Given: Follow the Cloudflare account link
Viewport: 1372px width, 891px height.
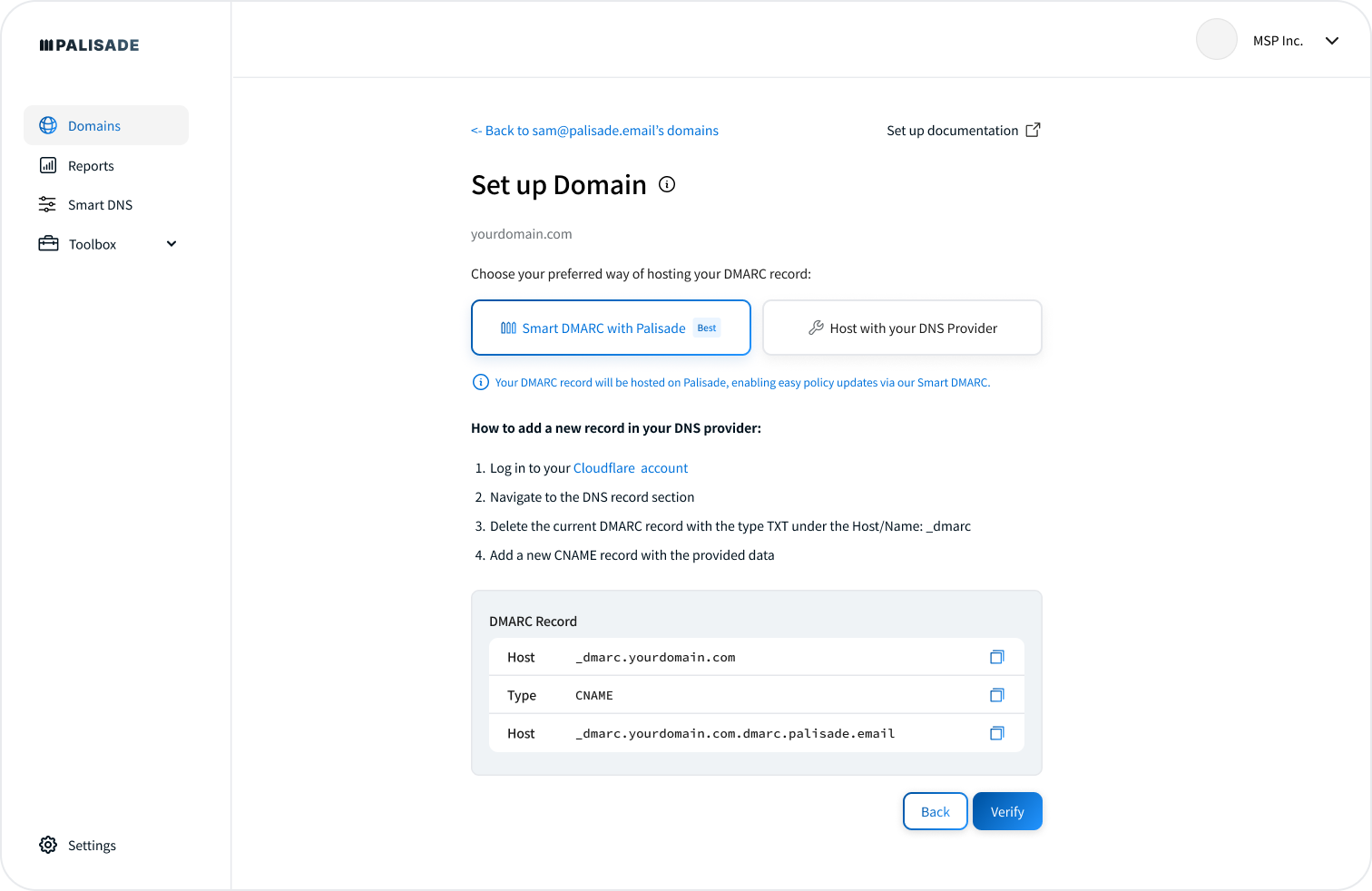Looking at the screenshot, I should [x=631, y=468].
